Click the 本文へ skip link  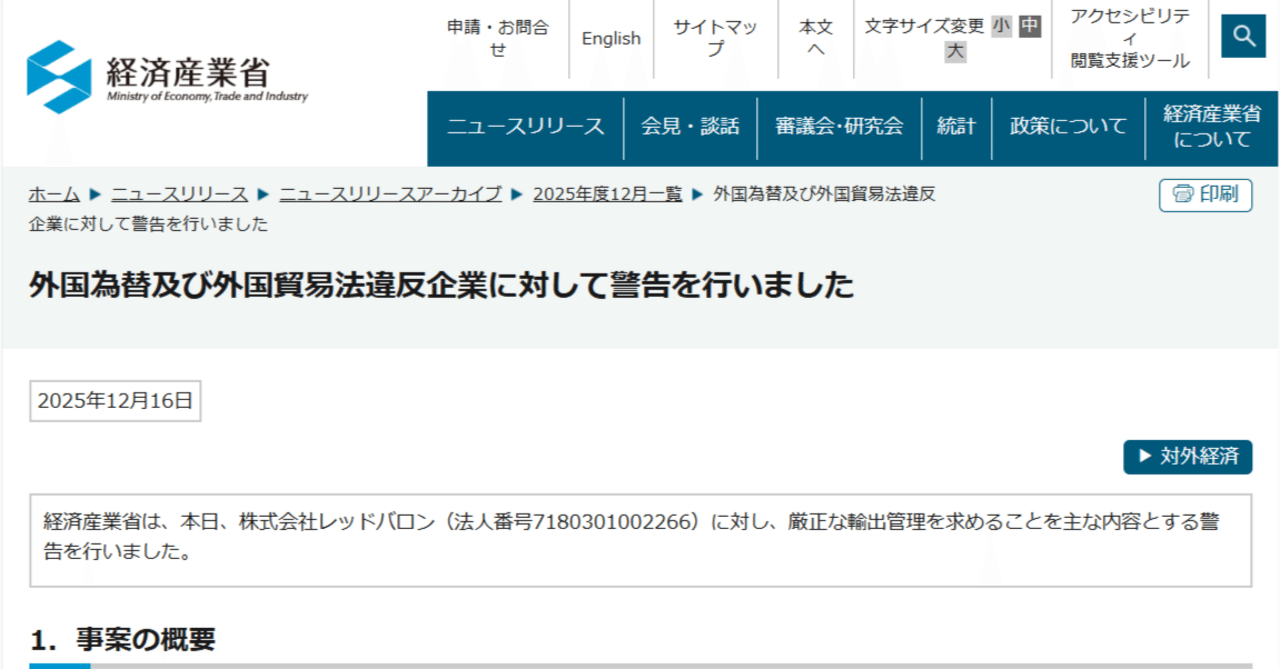pyautogui.click(x=818, y=38)
